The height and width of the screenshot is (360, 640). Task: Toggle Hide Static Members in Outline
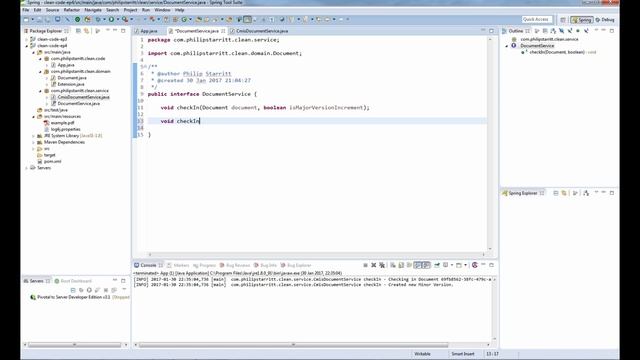(x=570, y=31)
